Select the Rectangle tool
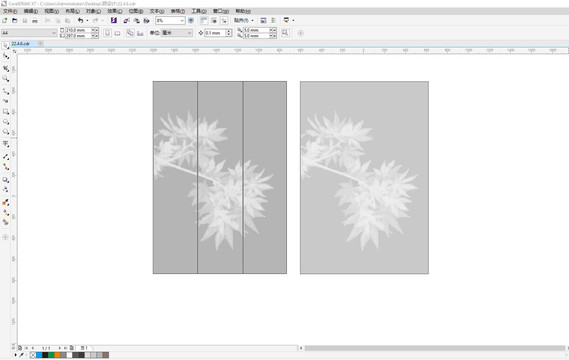 tap(5, 111)
